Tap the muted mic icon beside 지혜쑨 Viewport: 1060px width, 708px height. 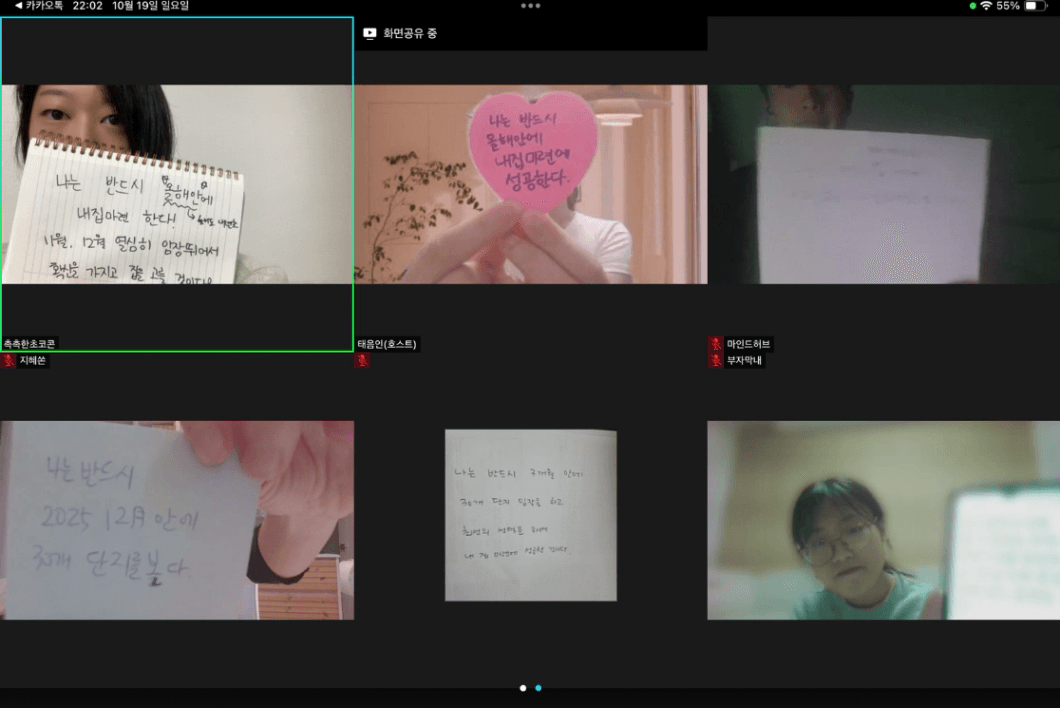click(9, 361)
